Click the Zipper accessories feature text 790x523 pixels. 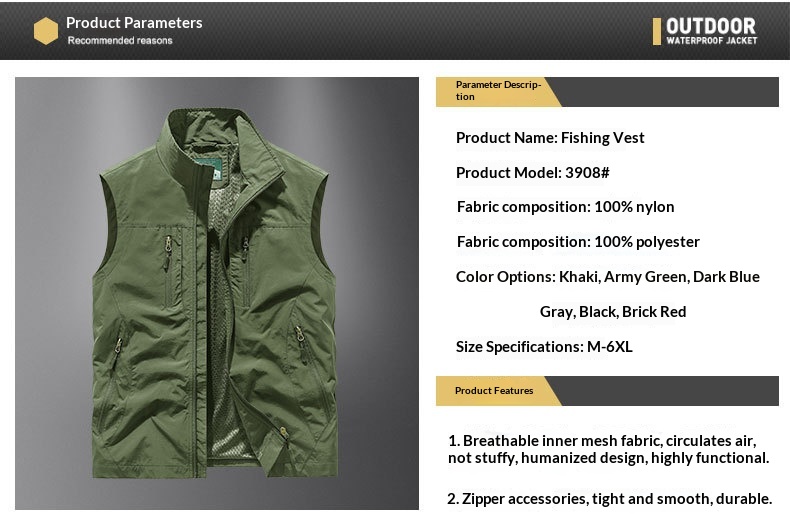610,498
